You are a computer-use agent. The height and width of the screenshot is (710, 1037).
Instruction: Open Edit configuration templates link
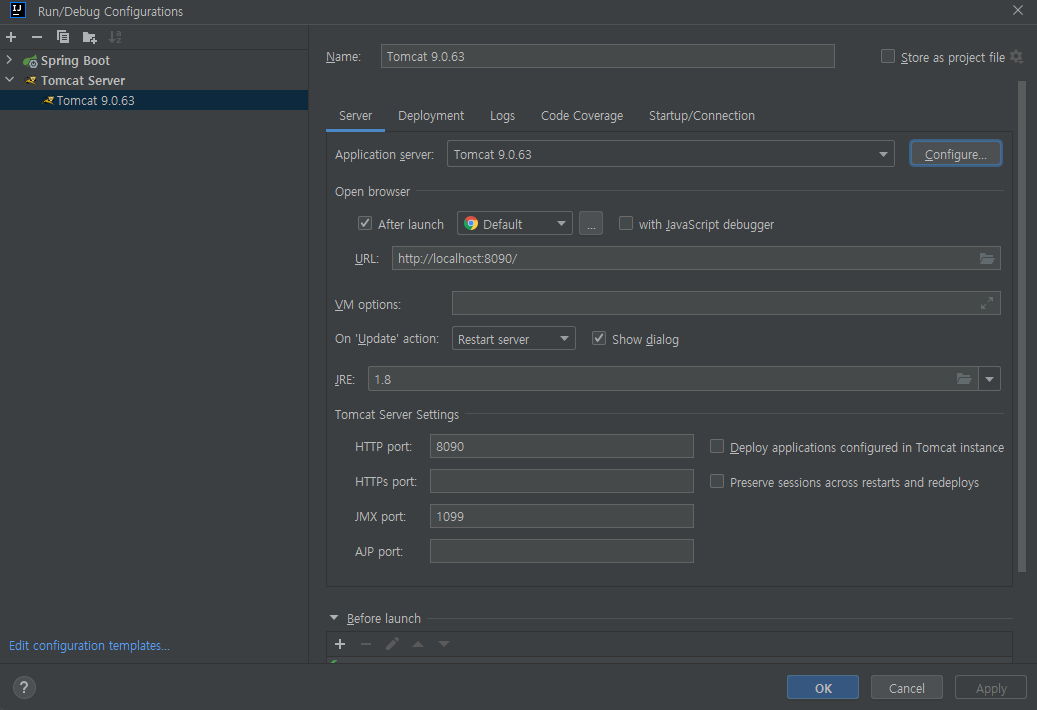[x=89, y=645]
